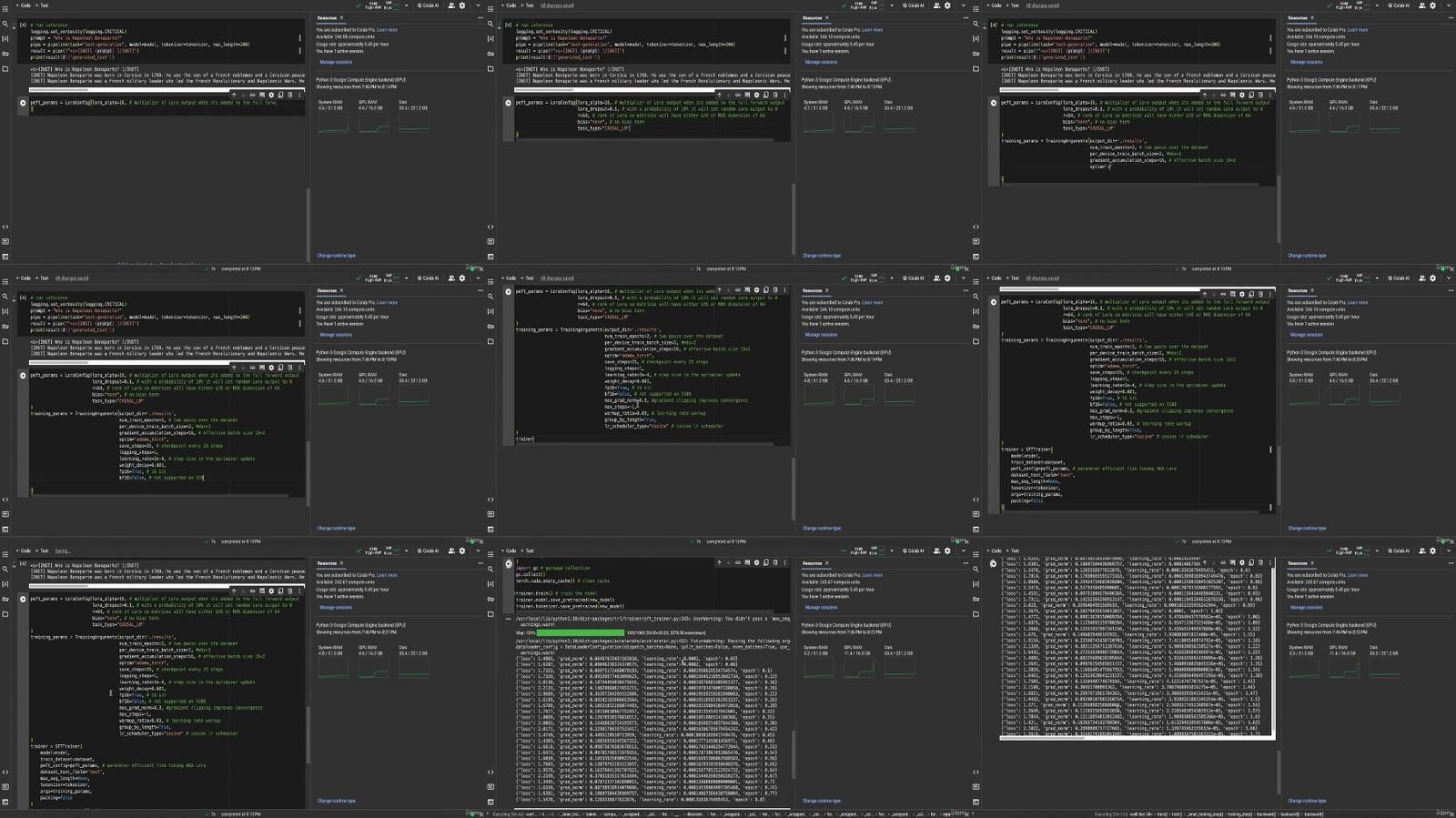Viewport: 1456px width, 818px height.
Task: Click the System RAM usage graph in top-left frame
Action: [x=333, y=122]
